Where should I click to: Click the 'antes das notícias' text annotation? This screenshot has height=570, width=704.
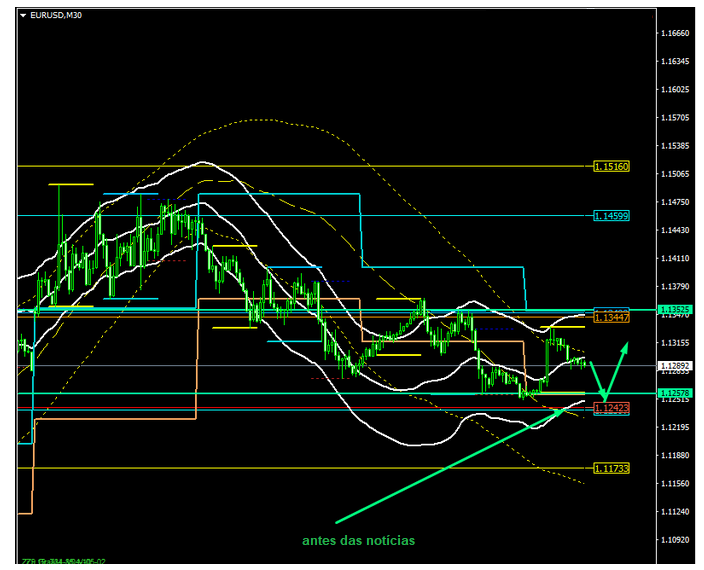[358, 540]
